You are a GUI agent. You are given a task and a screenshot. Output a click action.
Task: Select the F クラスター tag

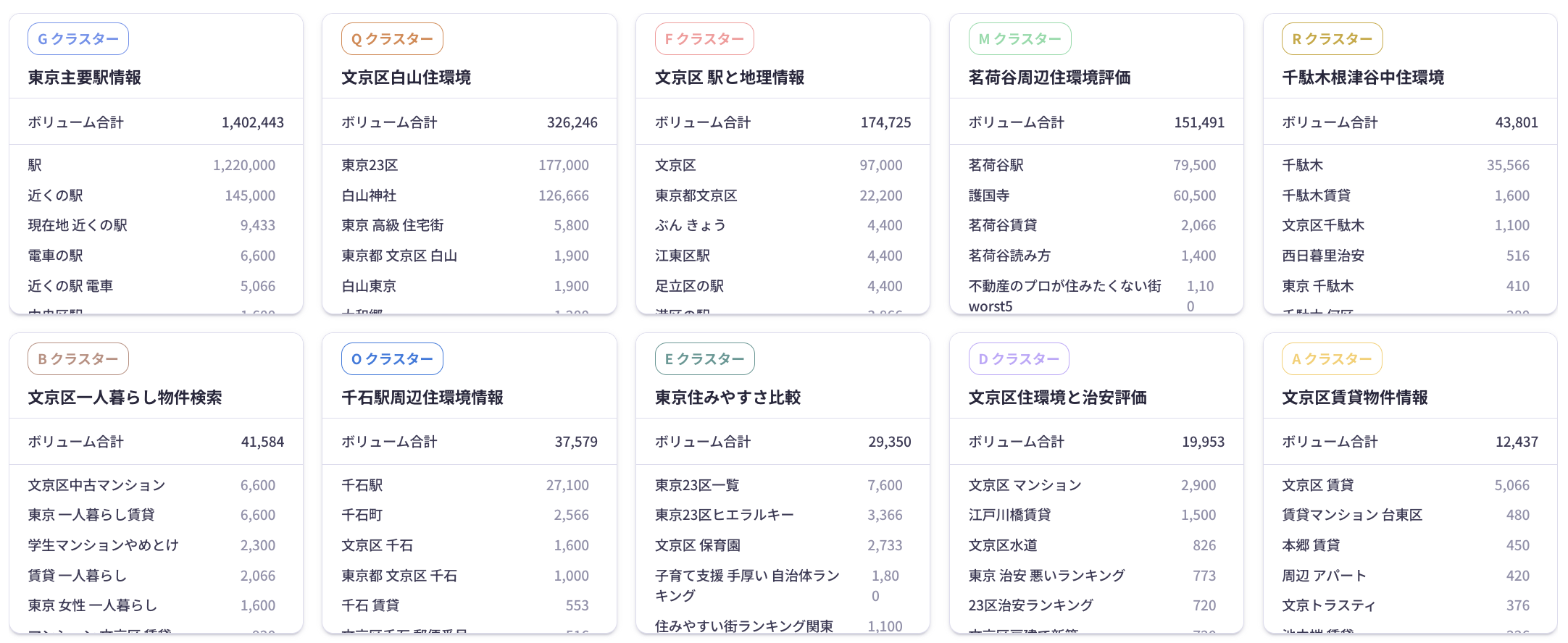click(x=704, y=39)
